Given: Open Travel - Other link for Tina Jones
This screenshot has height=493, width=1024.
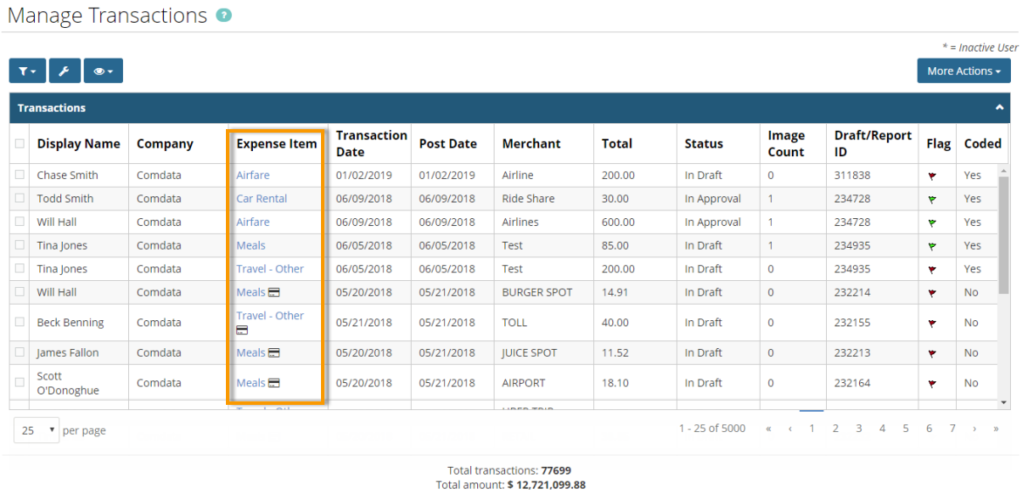Looking at the screenshot, I should pos(270,269).
